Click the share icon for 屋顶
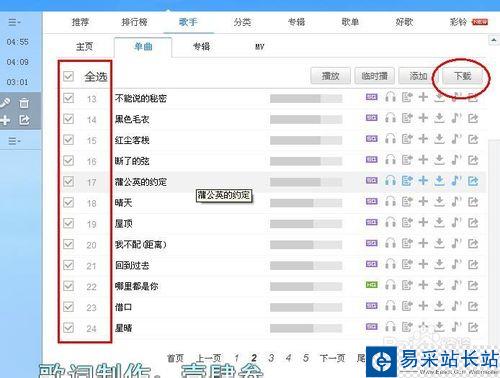 473,222
